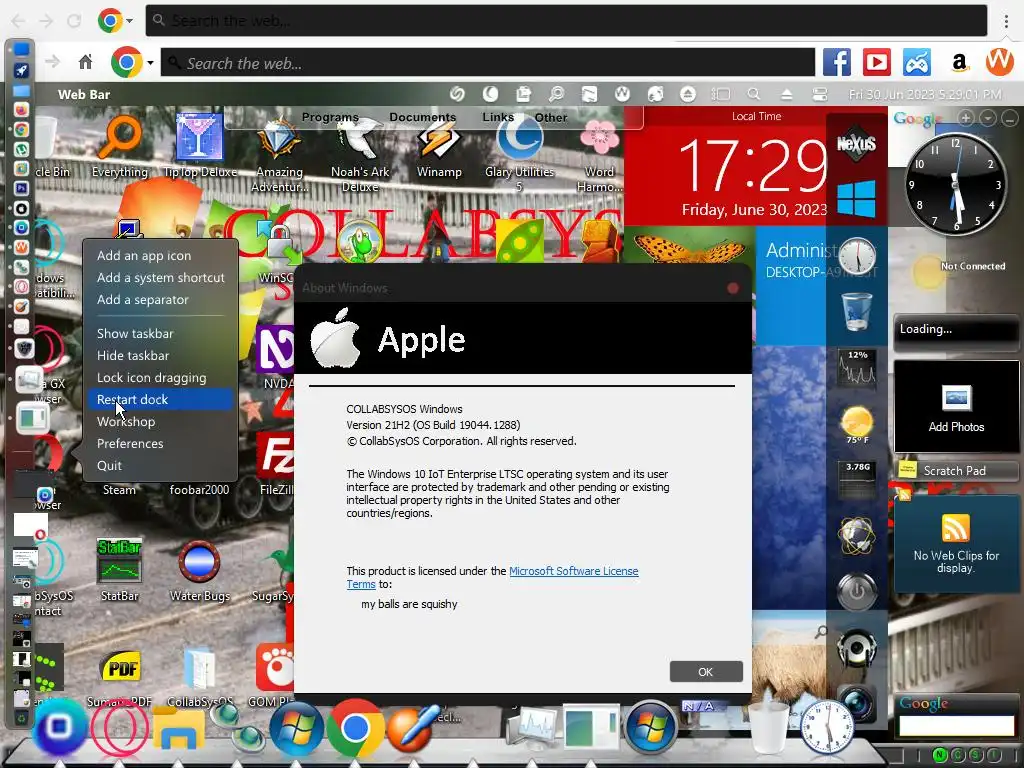Open the topmost toolbar's browser dropdown
Image resolution: width=1024 pixels, height=768 pixels.
[129, 20]
